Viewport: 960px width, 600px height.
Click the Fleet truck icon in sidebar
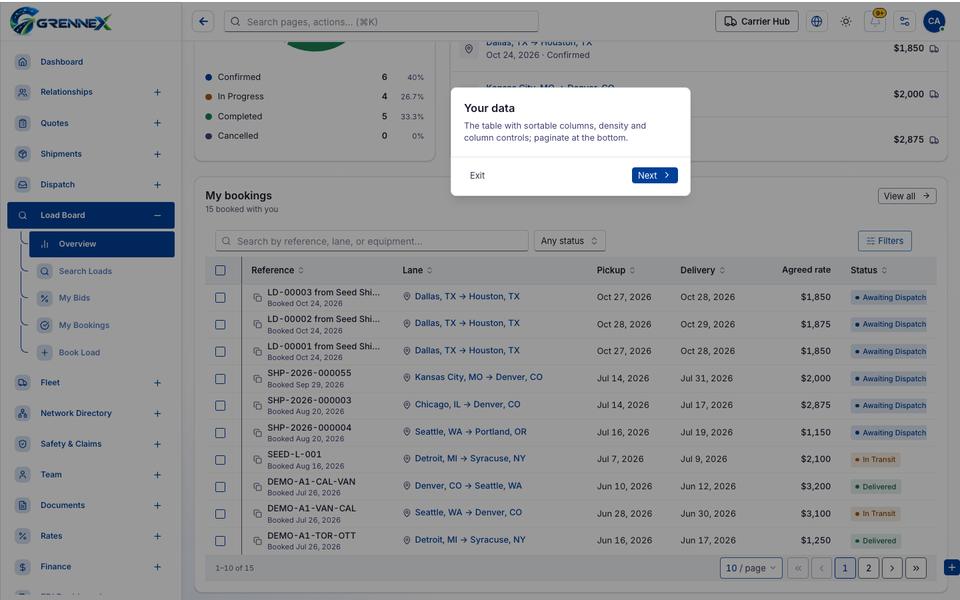23,383
